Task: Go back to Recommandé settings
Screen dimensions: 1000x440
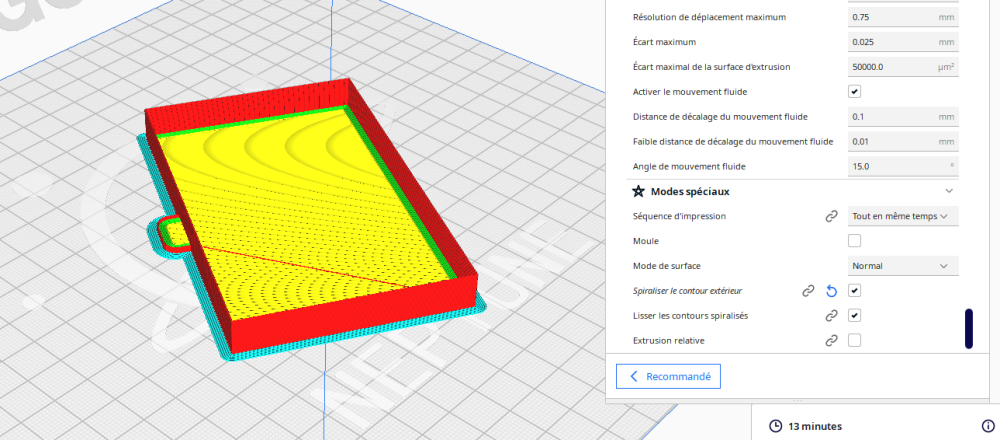Action: 668,376
